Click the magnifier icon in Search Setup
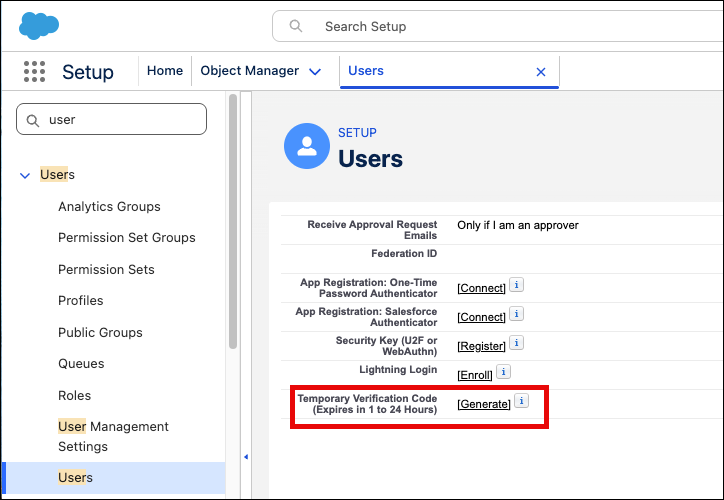This screenshot has height=500, width=724. click(x=296, y=26)
